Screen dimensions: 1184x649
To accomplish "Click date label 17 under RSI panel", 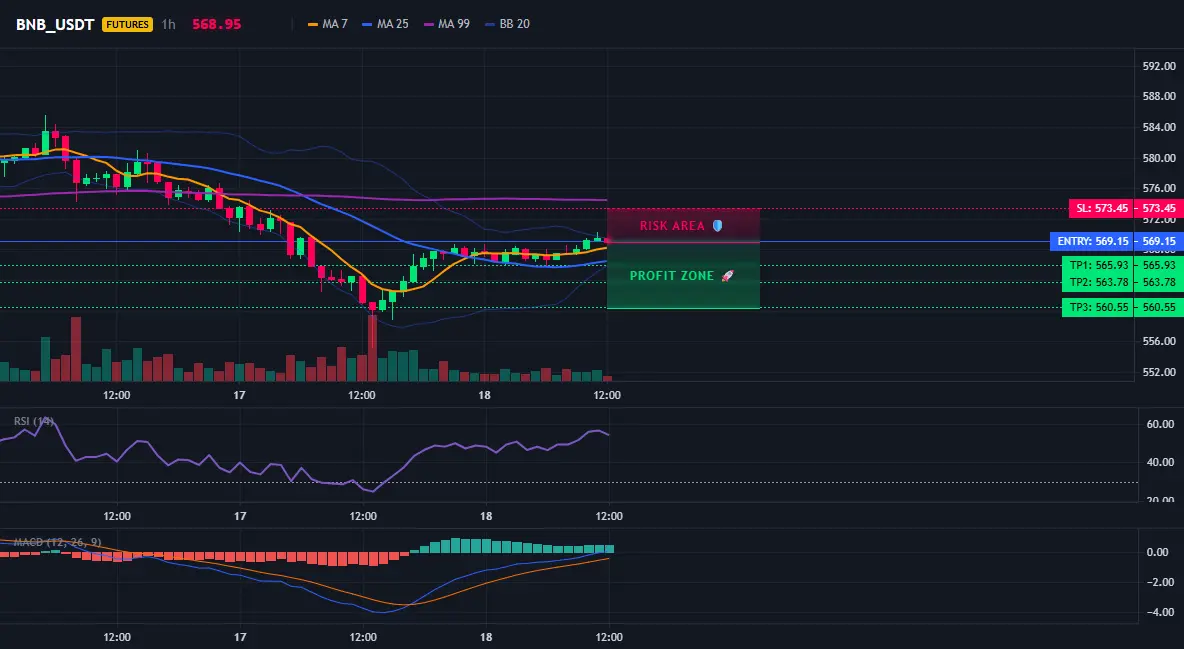I will [x=239, y=516].
